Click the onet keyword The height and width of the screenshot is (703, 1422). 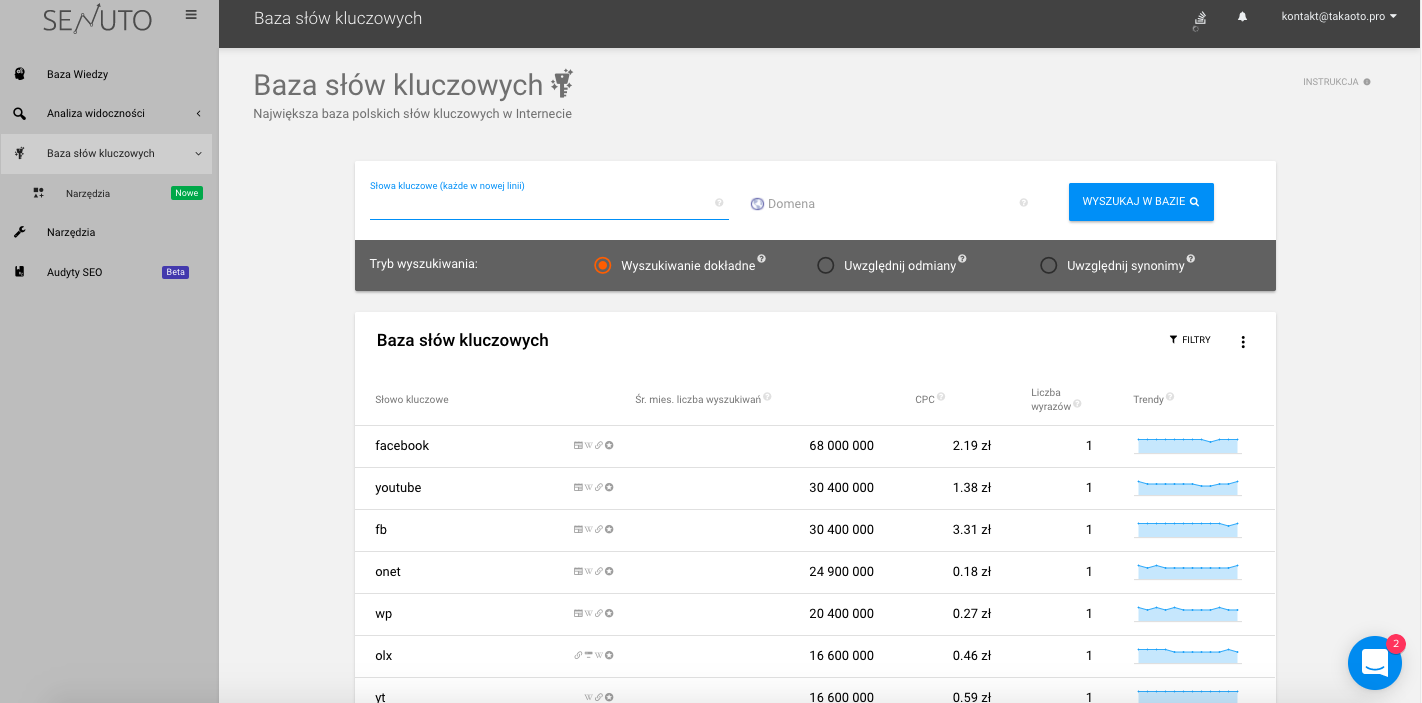pyautogui.click(x=388, y=572)
